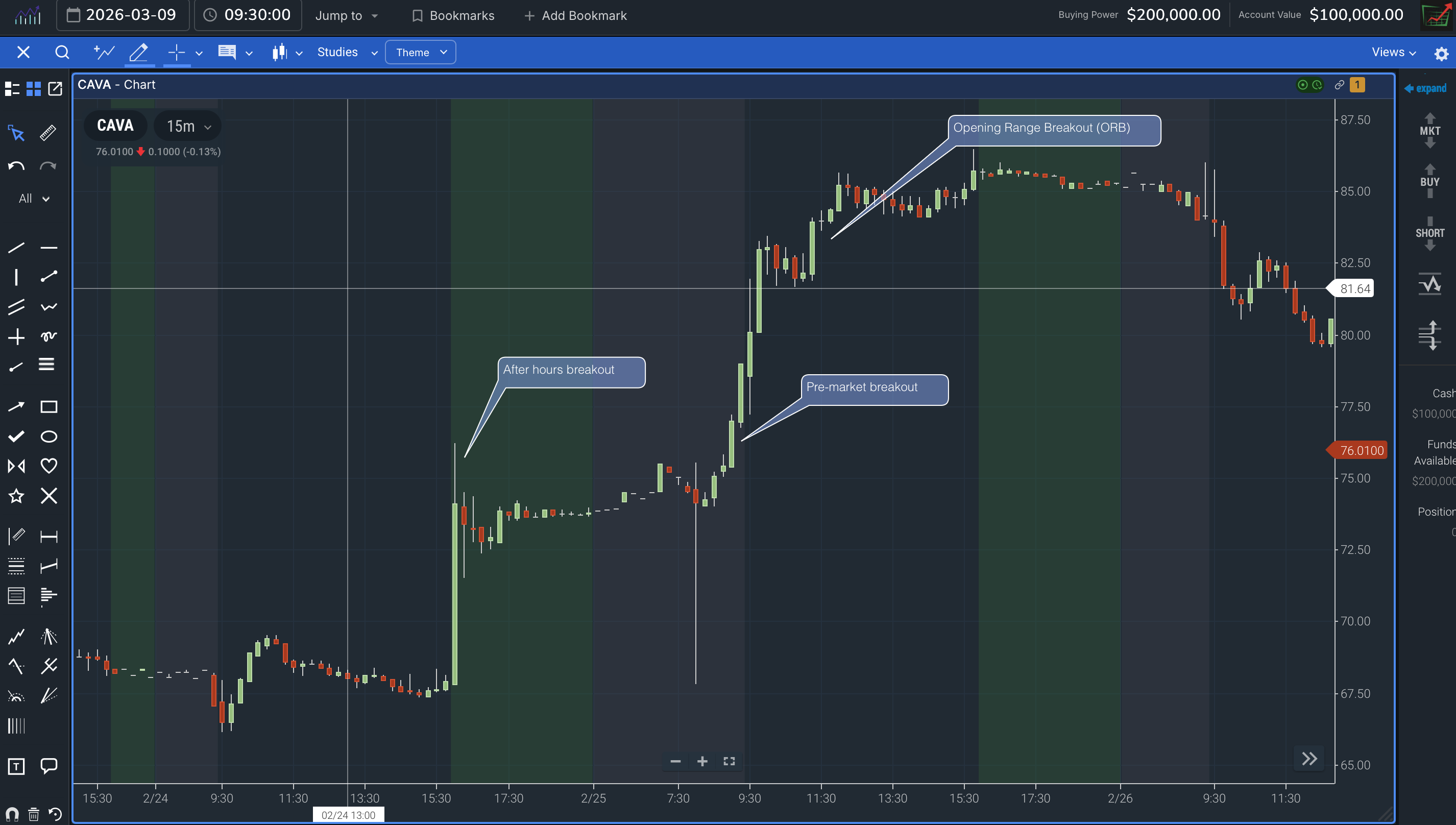Click Add Bookmark in top bar
The image size is (1456, 825).
[575, 15]
